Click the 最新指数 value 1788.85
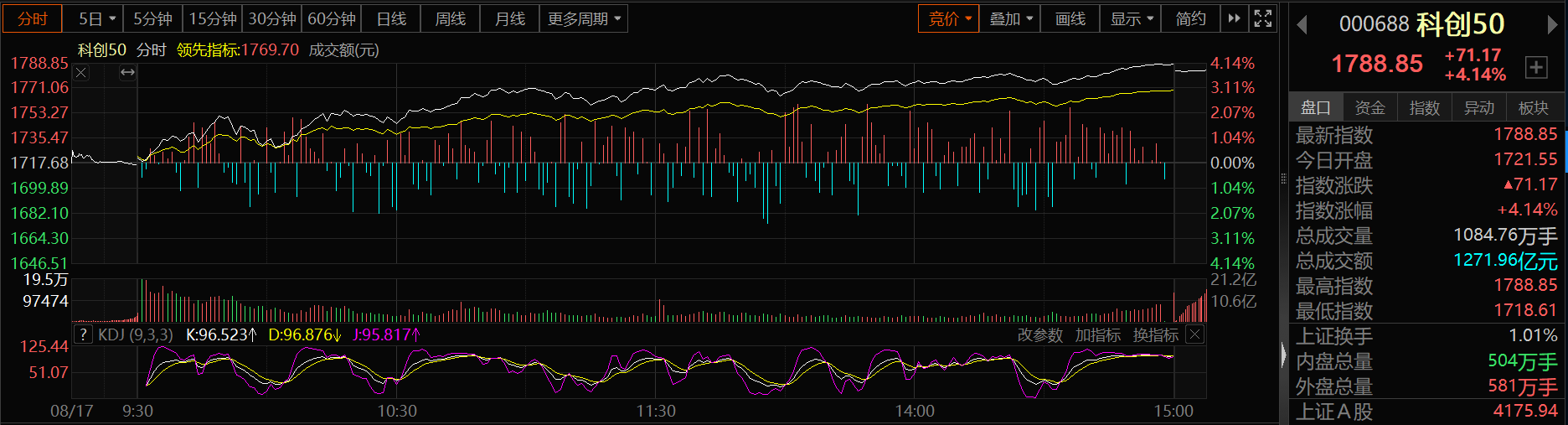Viewport: 1568px width, 425px height. coord(1525,134)
